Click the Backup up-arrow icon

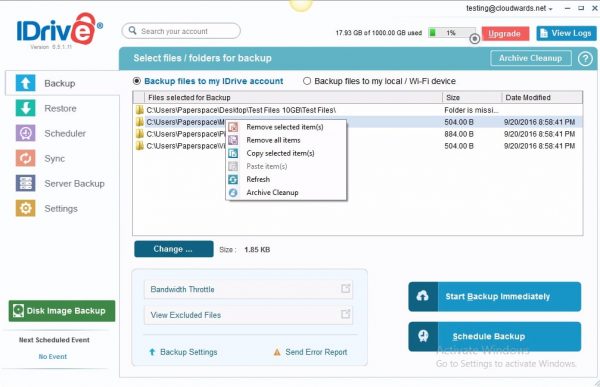point(25,83)
